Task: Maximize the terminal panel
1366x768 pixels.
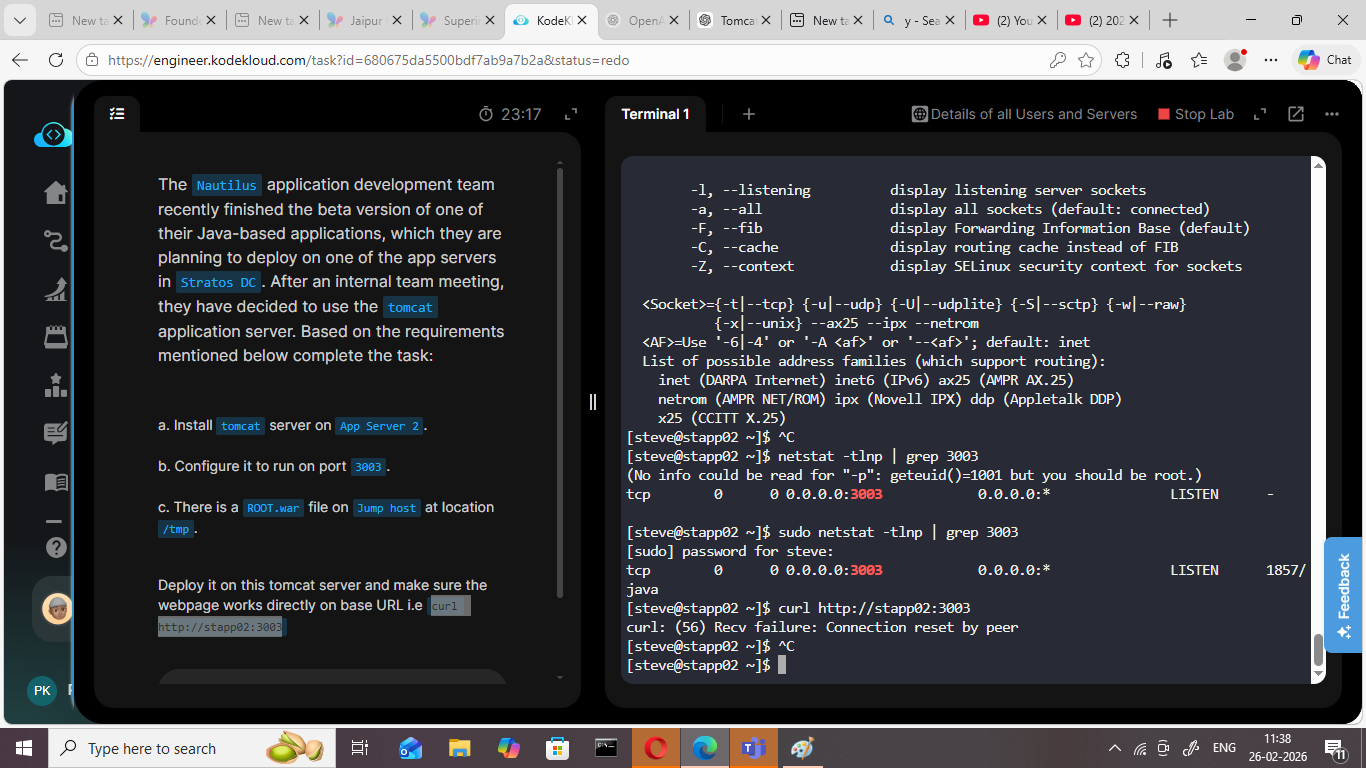Action: tap(1260, 114)
